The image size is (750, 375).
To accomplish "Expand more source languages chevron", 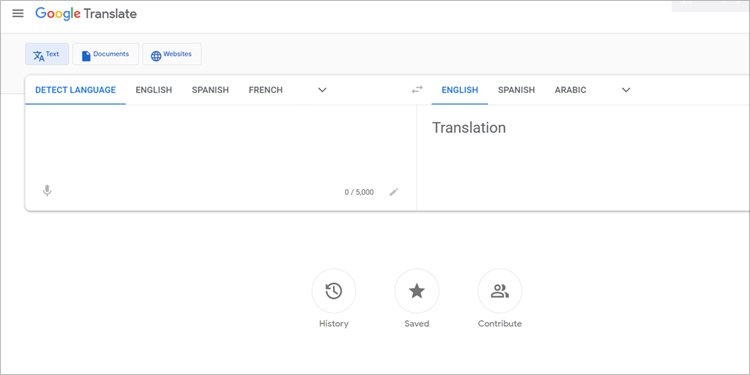I will click(322, 90).
